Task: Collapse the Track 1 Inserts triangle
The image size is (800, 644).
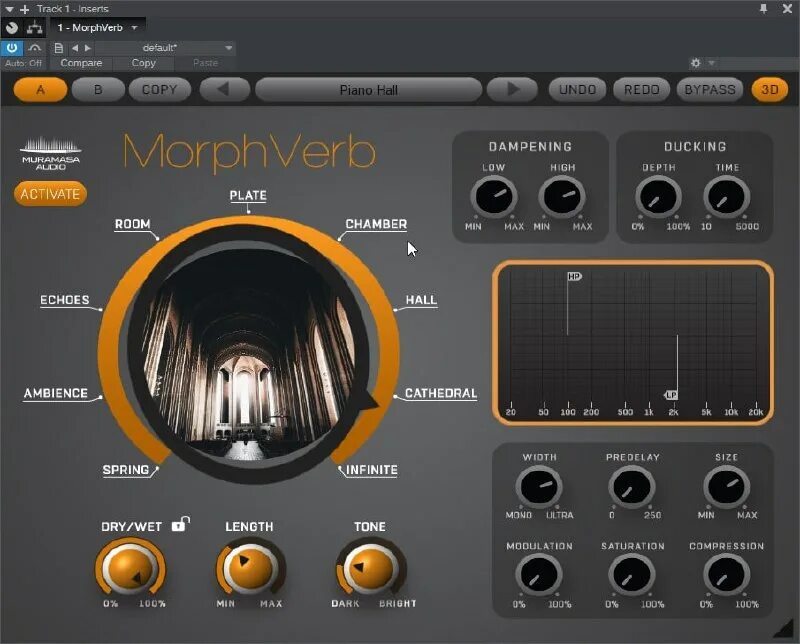Action: coord(9,9)
